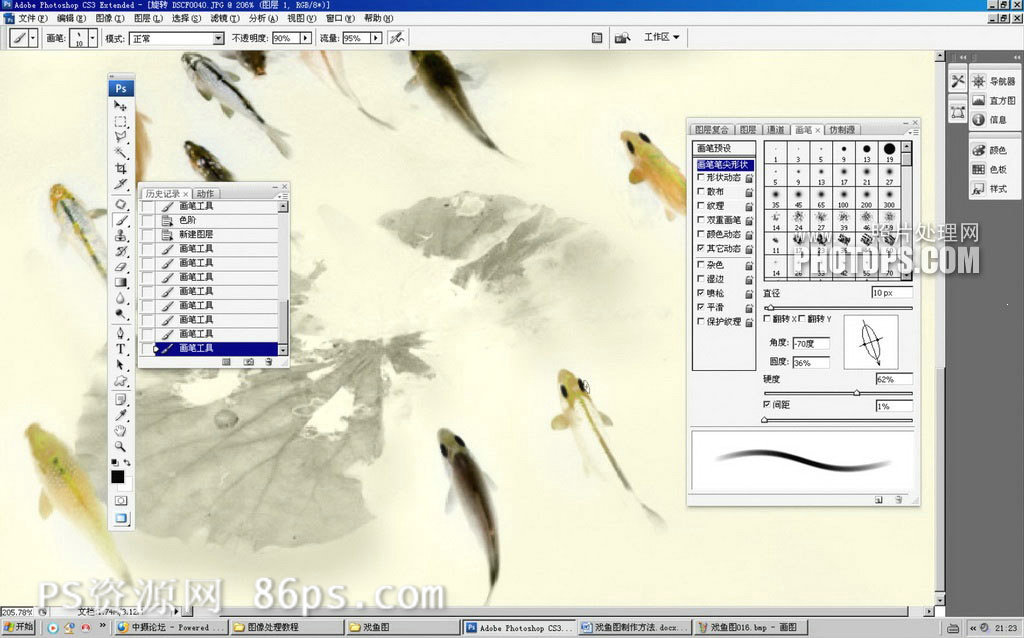Switch to 戏鱼图制作方法.docx taskbar window
The image size is (1024, 638).
point(633,628)
